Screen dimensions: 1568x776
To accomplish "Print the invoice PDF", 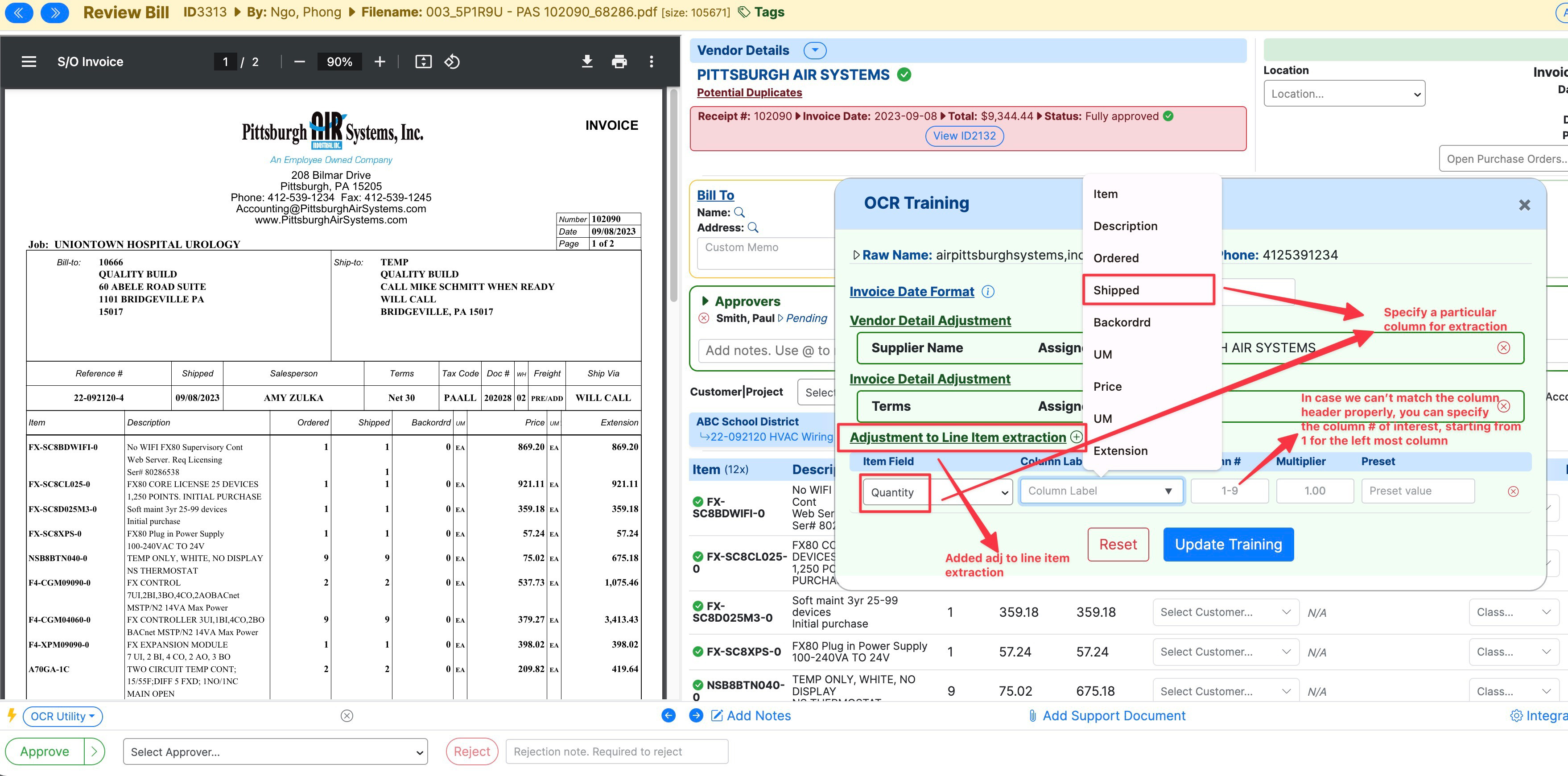I will pyautogui.click(x=619, y=62).
